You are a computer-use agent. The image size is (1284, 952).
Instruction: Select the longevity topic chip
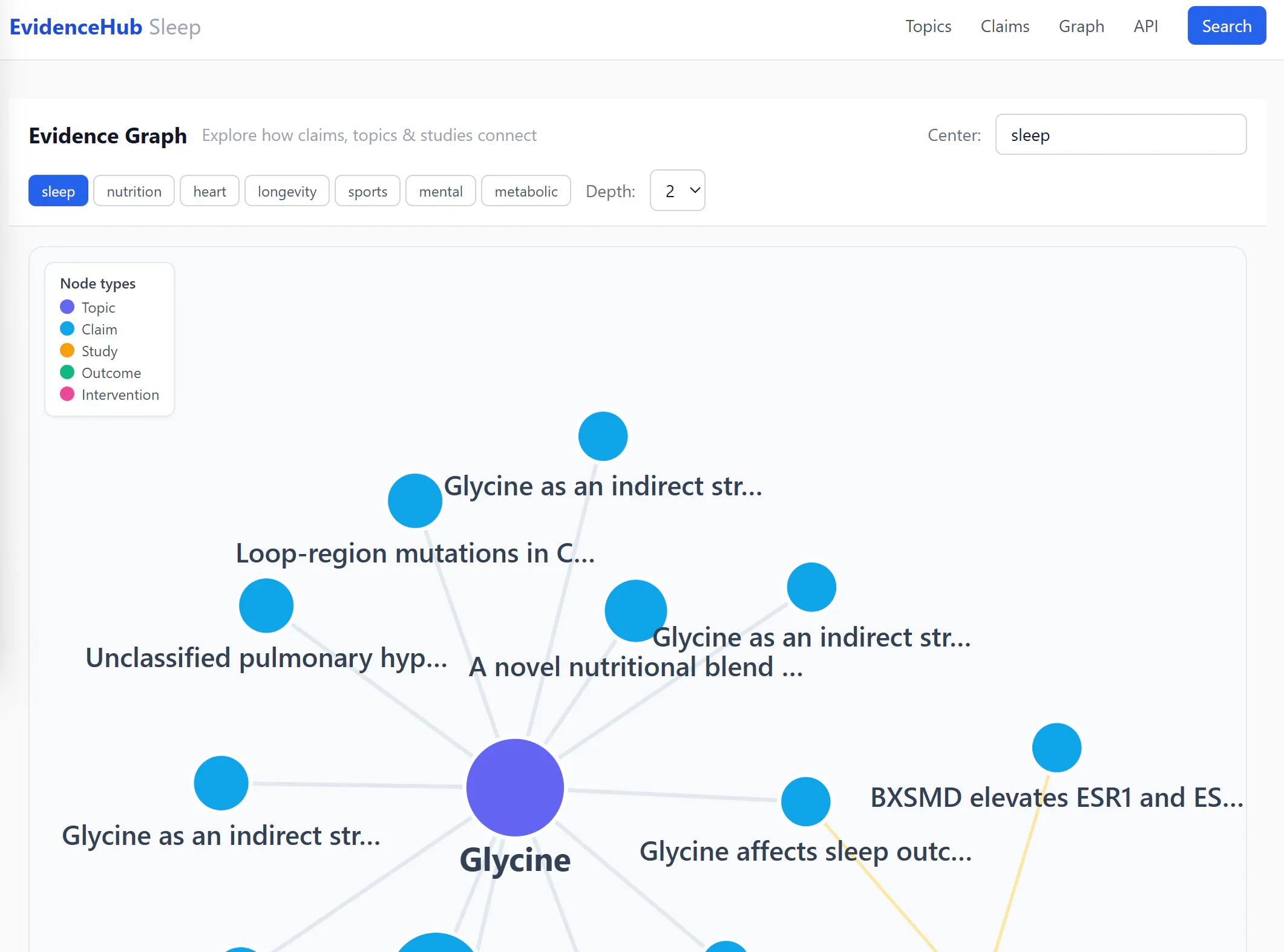[287, 191]
